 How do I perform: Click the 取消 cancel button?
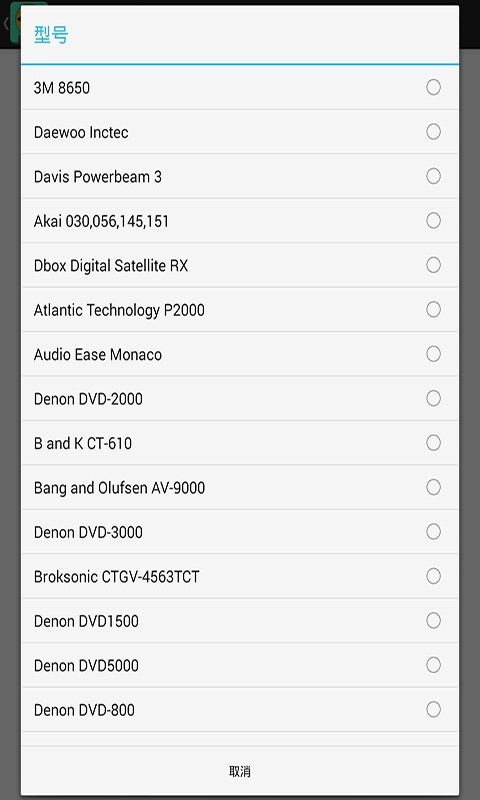240,771
